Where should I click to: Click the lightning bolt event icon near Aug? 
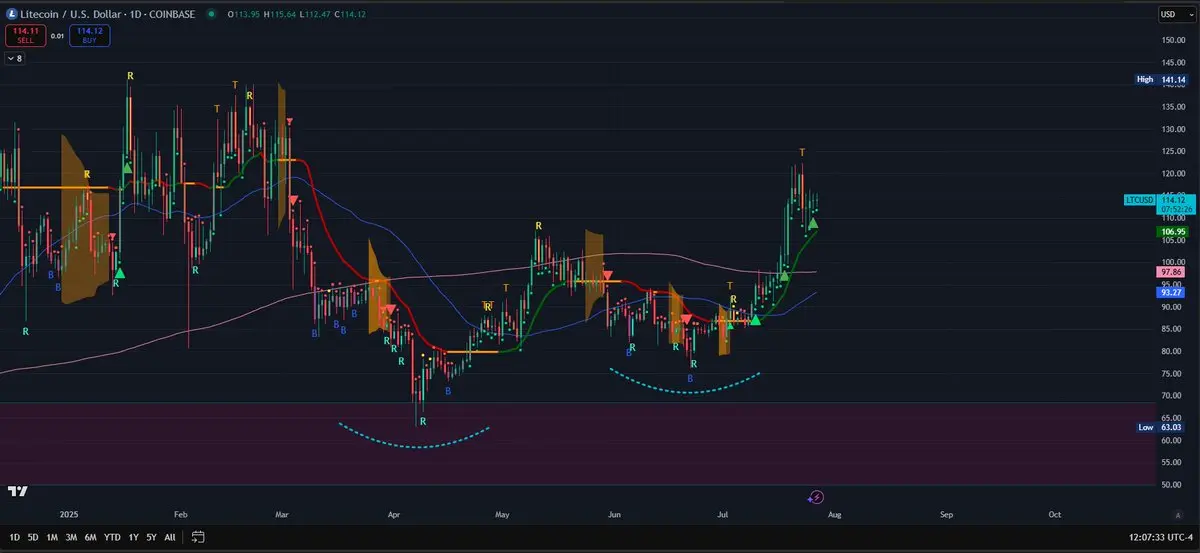[815, 496]
